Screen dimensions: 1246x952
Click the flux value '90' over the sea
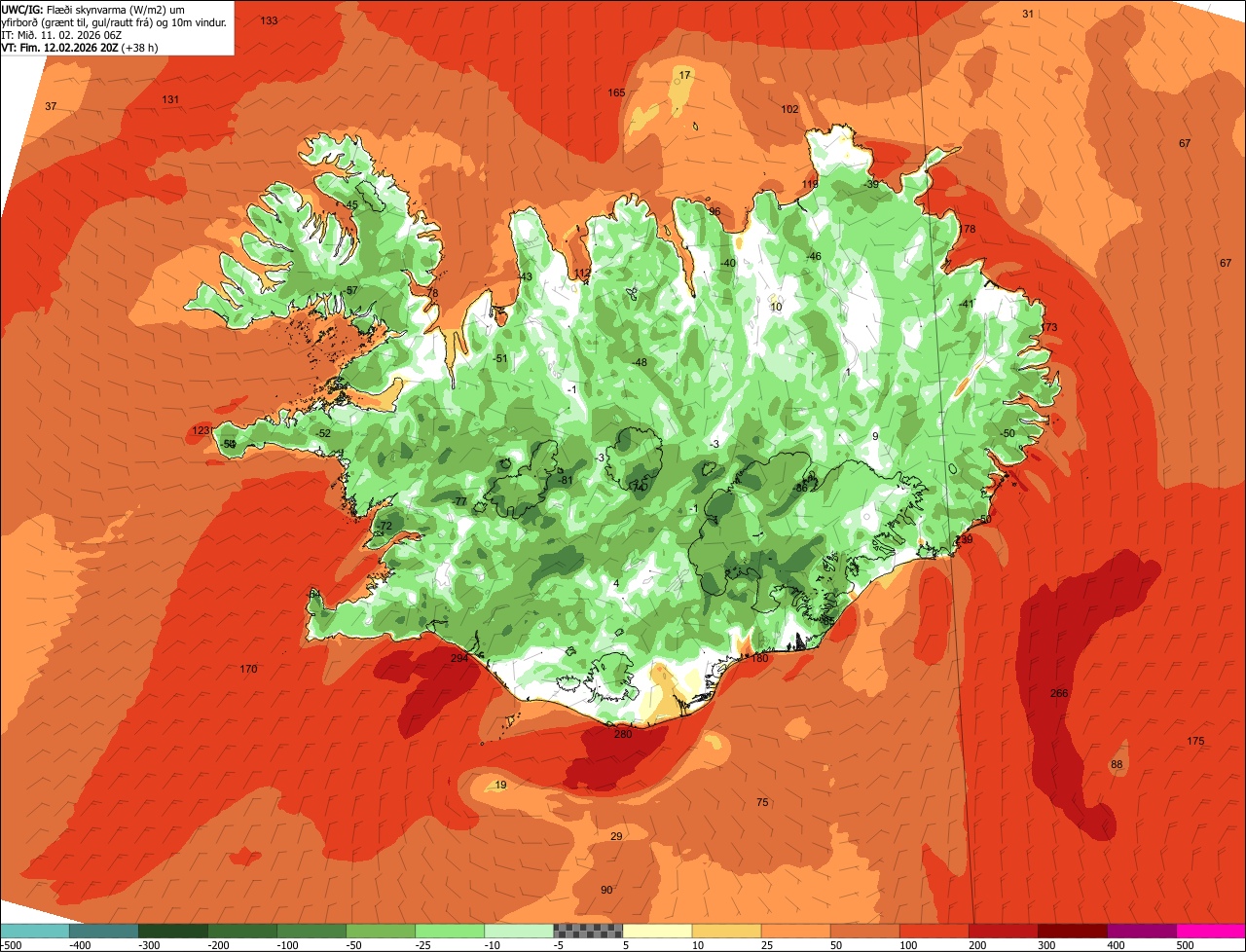point(606,890)
